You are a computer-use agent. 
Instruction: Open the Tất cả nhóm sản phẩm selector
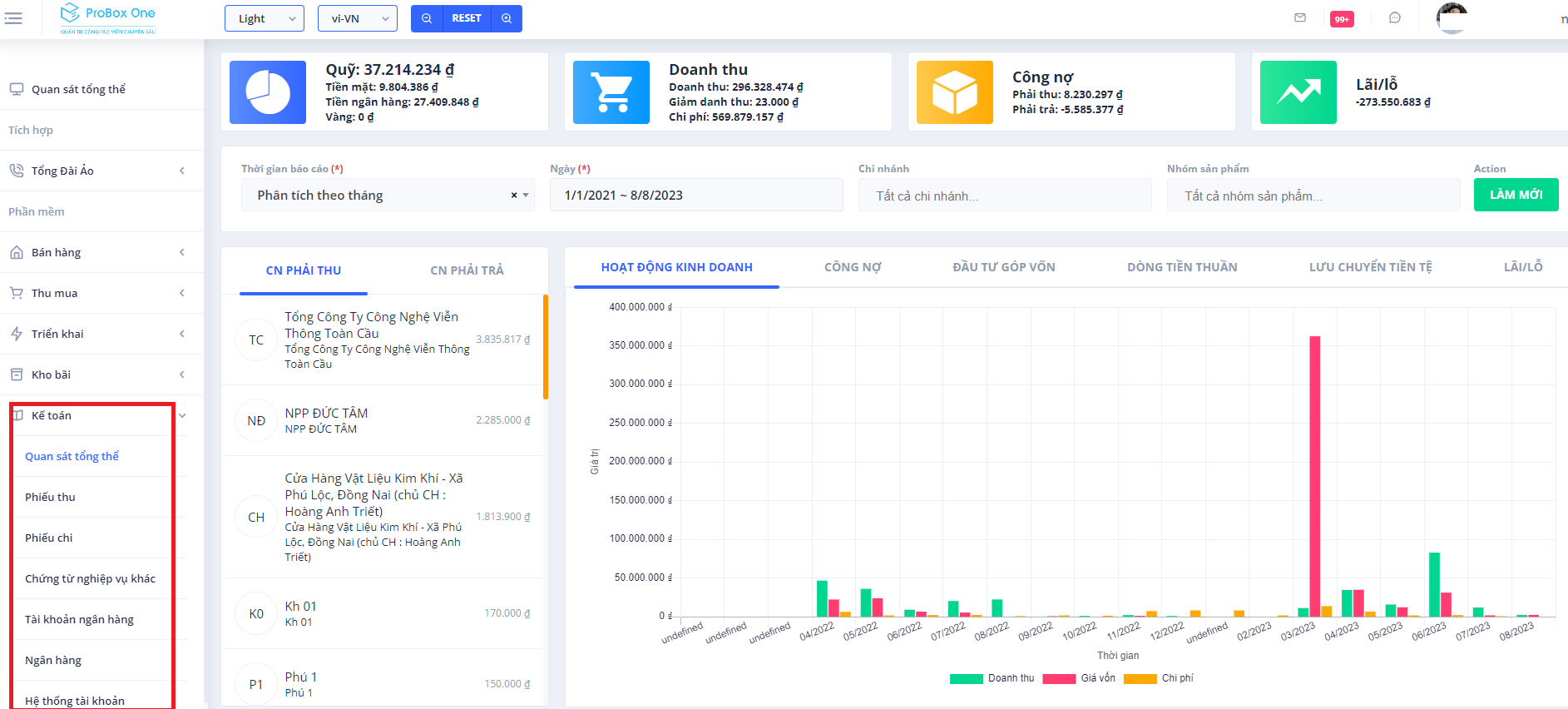coord(1313,196)
